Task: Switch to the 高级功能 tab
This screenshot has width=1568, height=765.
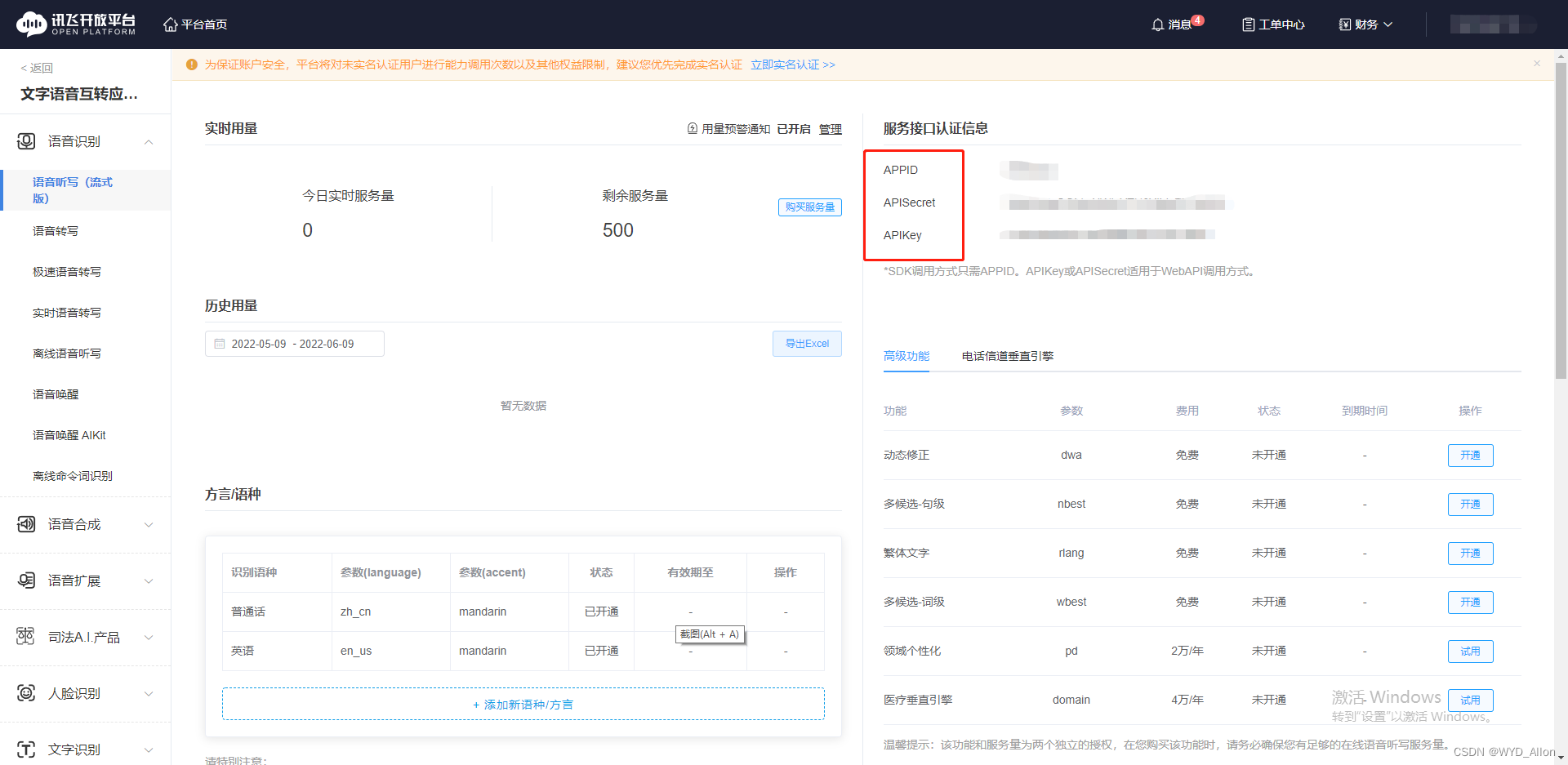Action: pos(906,356)
